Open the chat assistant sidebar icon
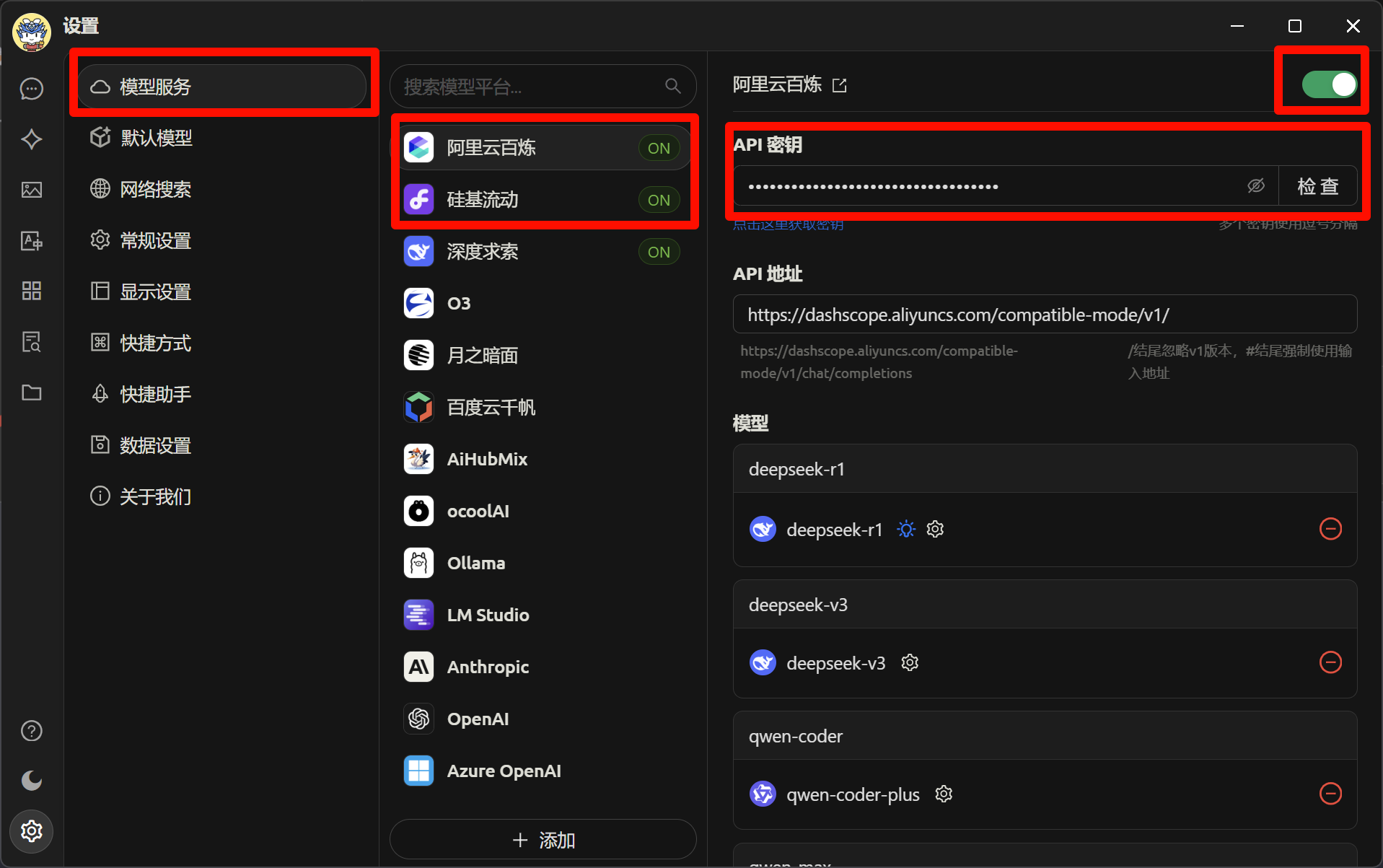This screenshot has width=1383, height=868. point(32,89)
